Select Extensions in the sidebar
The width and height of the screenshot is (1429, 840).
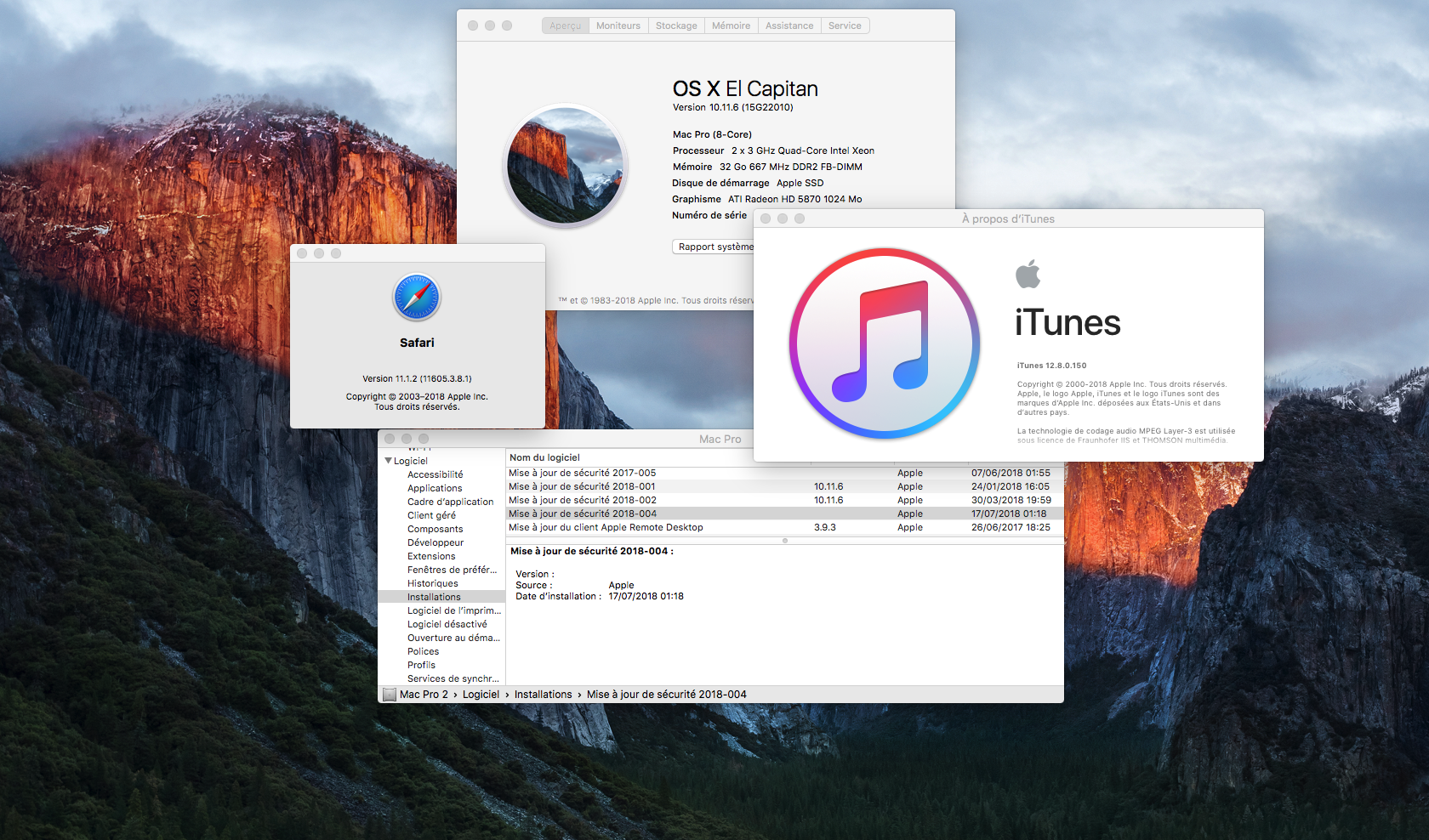click(431, 556)
